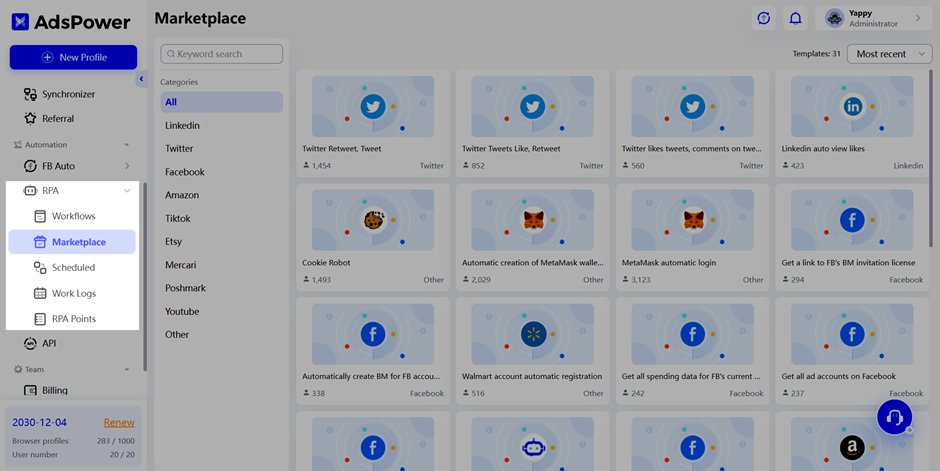This screenshot has height=471, width=940.
Task: Open Walmart account automatic registration template
Action: click(x=532, y=351)
